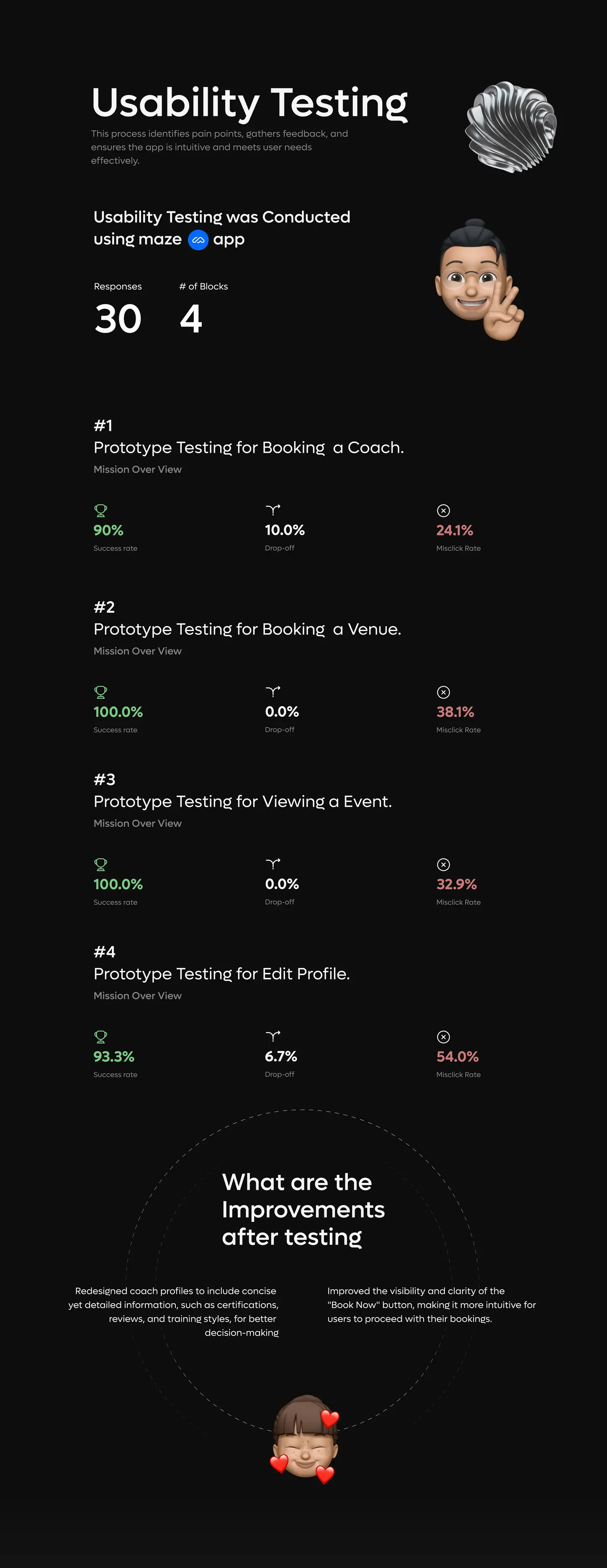607x1568 pixels.
Task: Click Mission Over View under Viewing a Event
Action: tap(138, 823)
